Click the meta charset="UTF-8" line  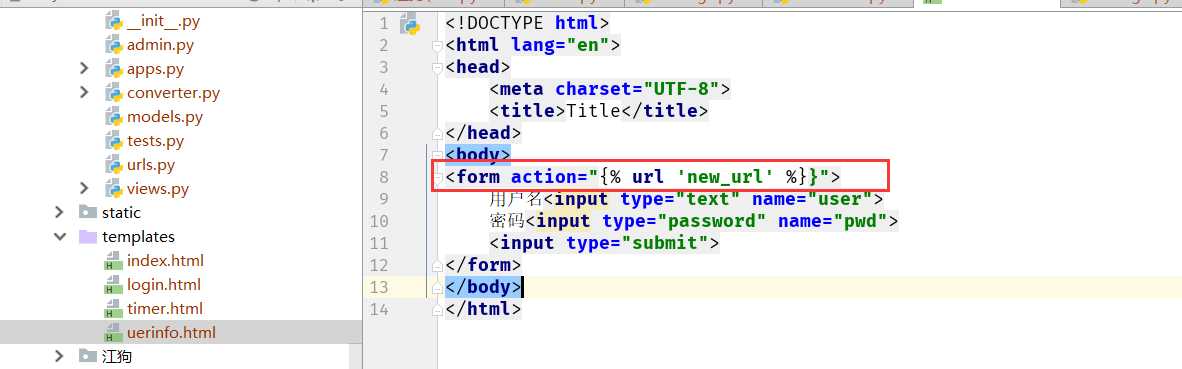point(610,90)
